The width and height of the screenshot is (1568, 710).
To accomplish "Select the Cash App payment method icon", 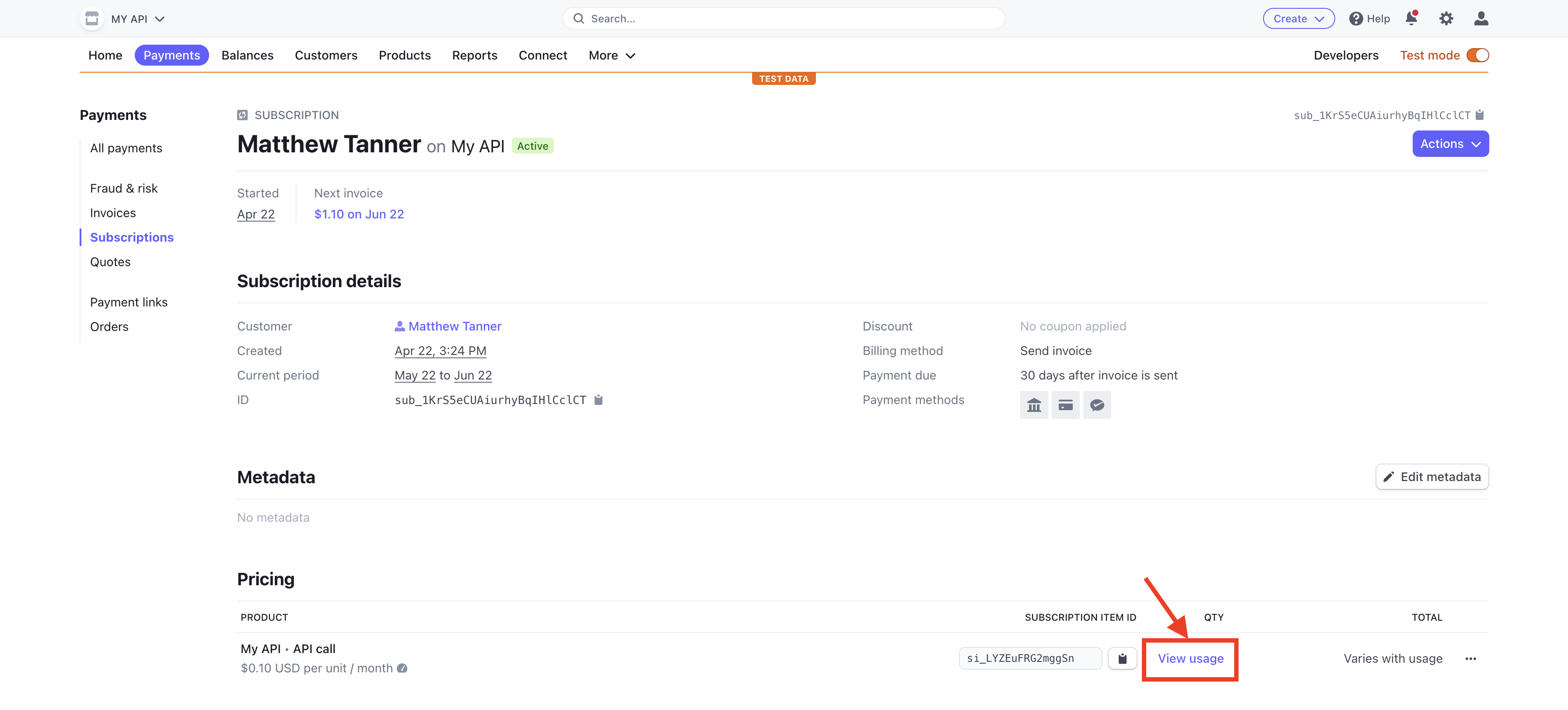I will (x=1098, y=404).
